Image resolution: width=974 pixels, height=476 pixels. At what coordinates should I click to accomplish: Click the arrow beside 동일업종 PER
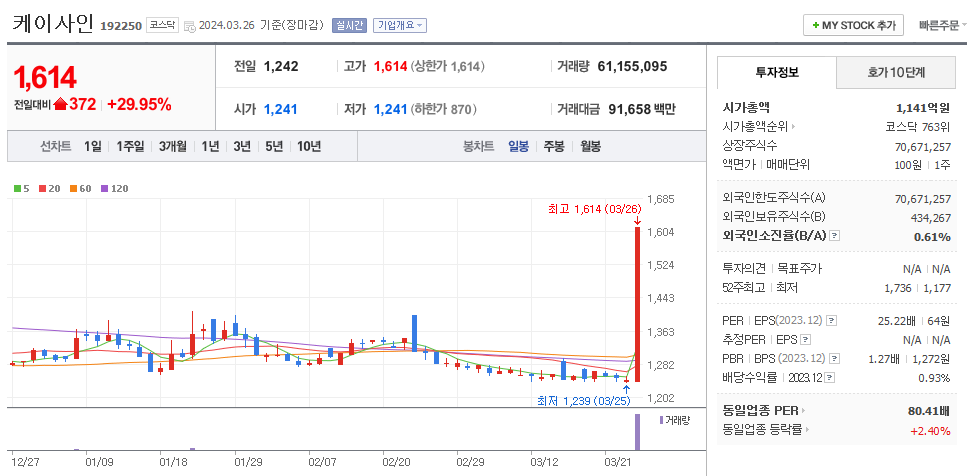tap(803, 411)
